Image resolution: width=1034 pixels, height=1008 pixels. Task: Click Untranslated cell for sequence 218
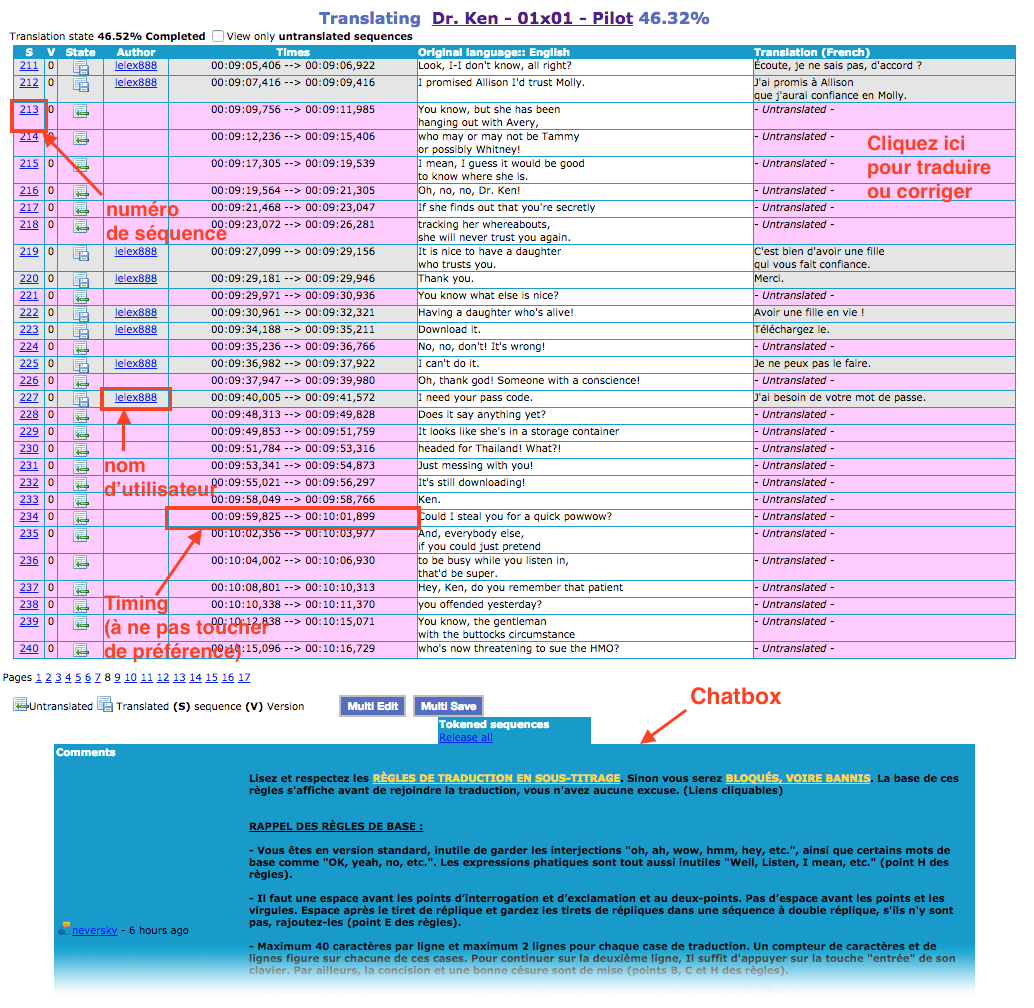884,231
